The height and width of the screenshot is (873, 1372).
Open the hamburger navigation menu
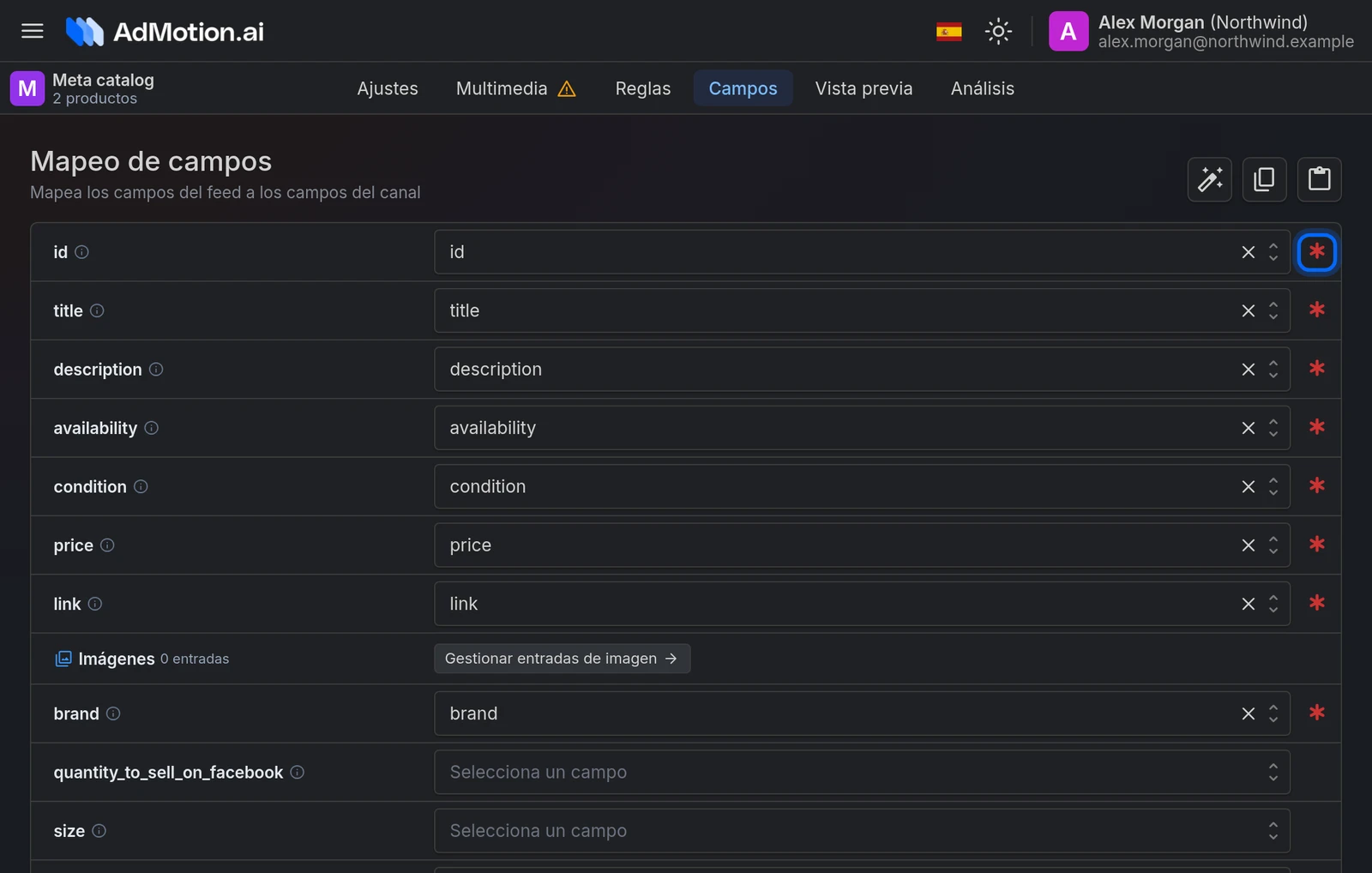pyautogui.click(x=33, y=31)
